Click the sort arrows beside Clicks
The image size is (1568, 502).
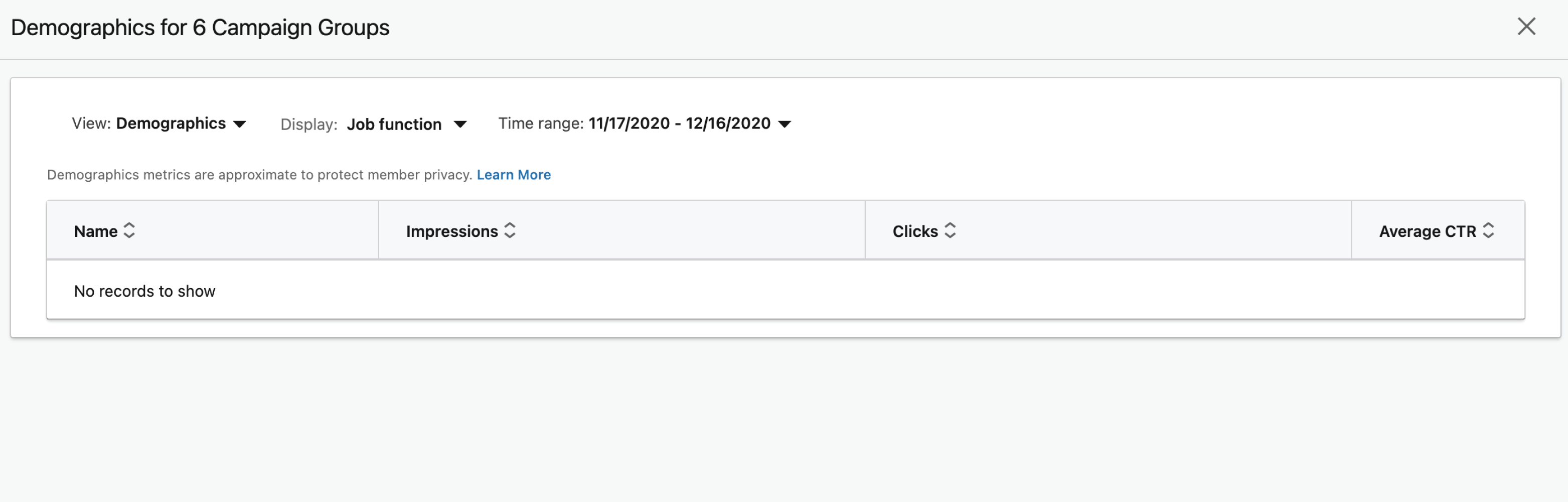[950, 230]
